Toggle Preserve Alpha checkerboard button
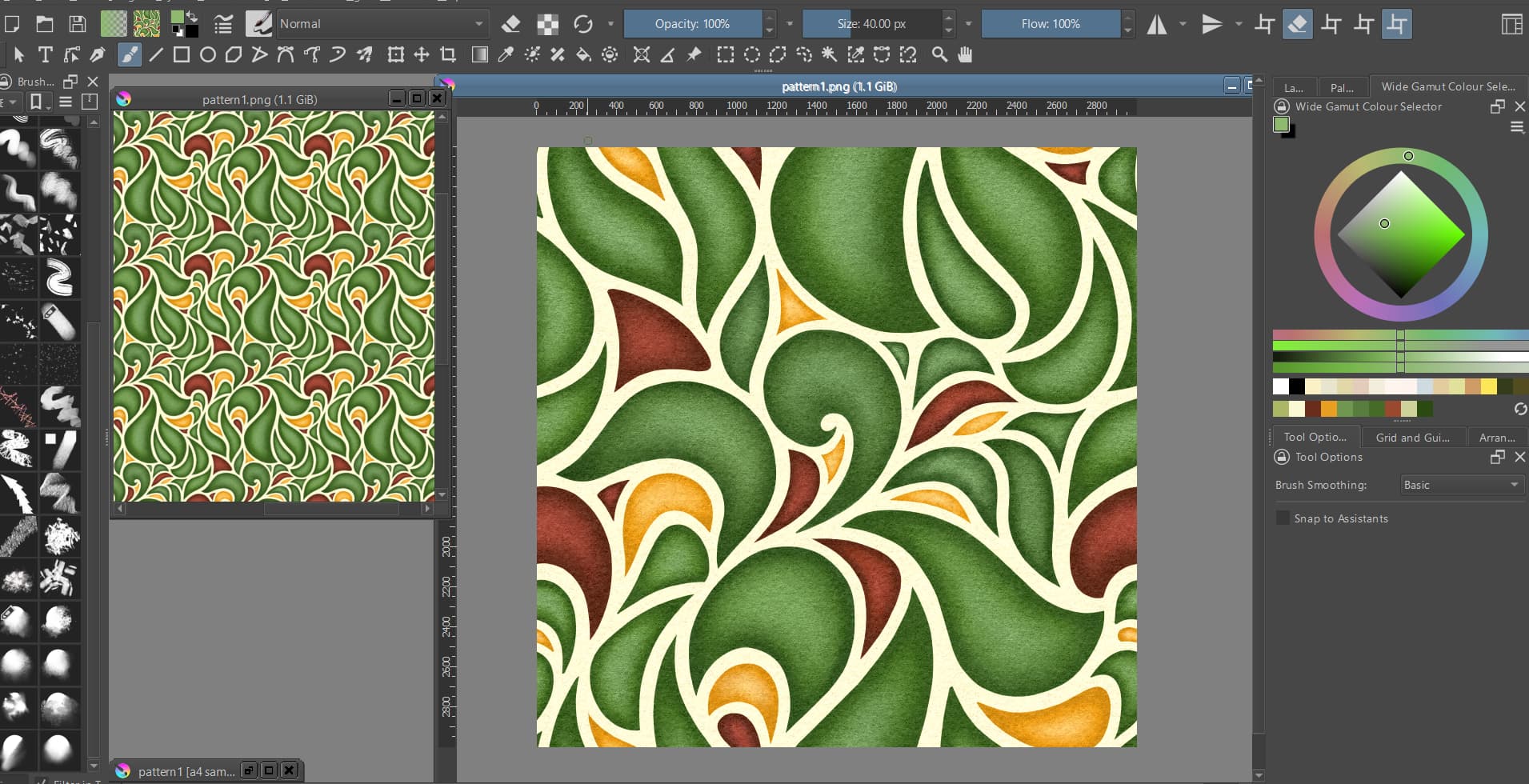The width and height of the screenshot is (1529, 784). (x=547, y=24)
